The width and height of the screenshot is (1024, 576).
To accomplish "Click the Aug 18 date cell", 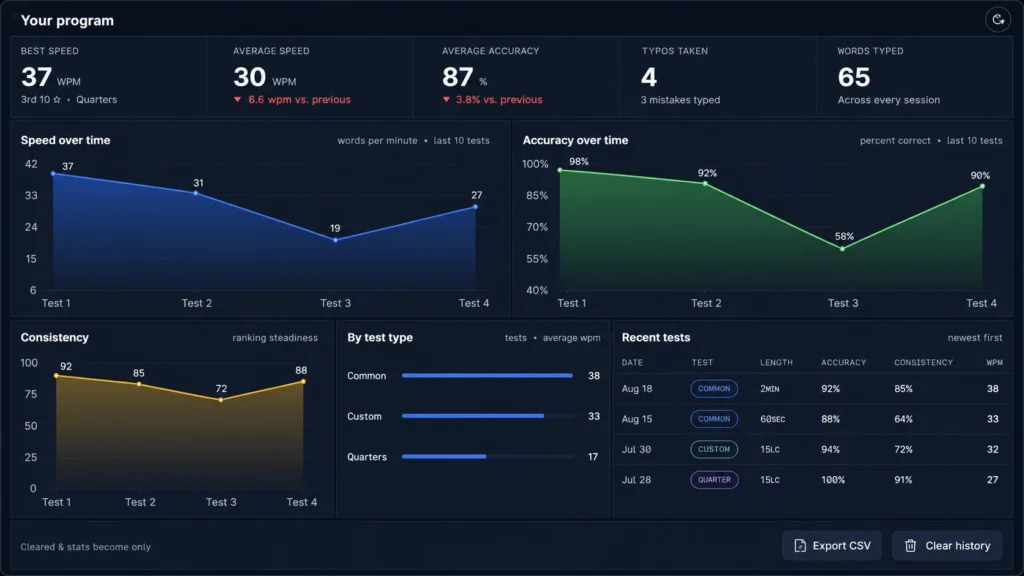I will [637, 389].
